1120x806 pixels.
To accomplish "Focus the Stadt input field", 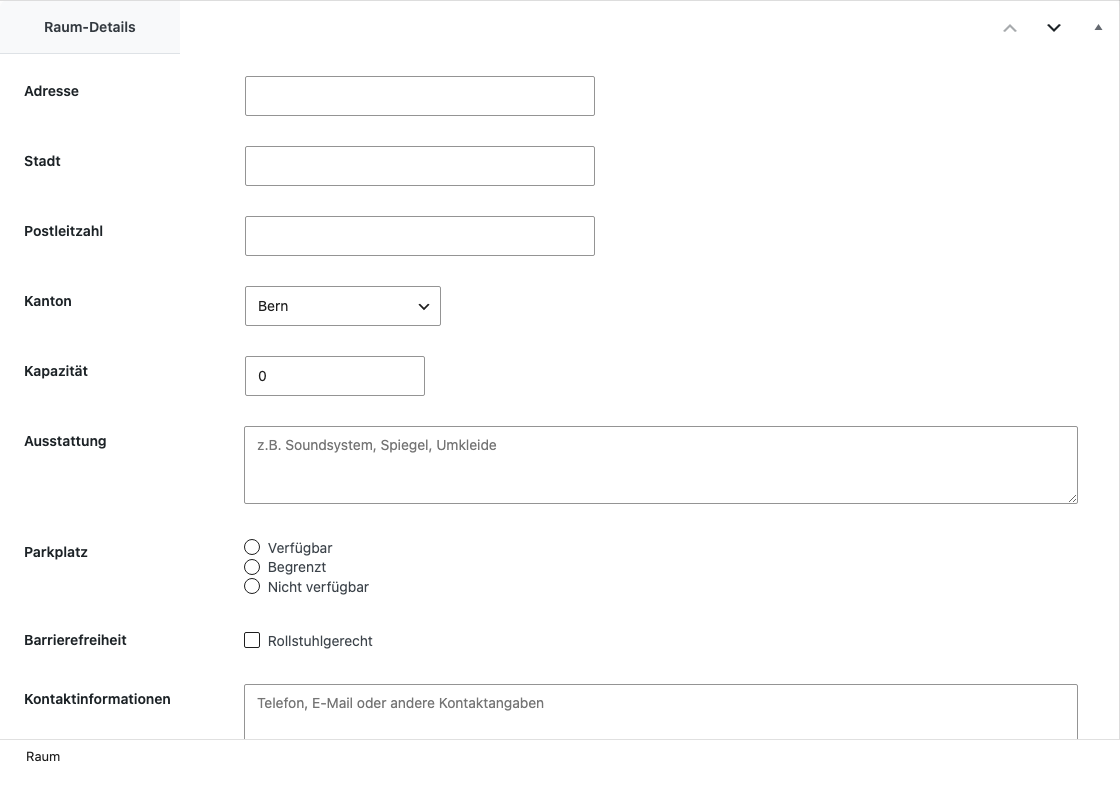I will (x=420, y=166).
